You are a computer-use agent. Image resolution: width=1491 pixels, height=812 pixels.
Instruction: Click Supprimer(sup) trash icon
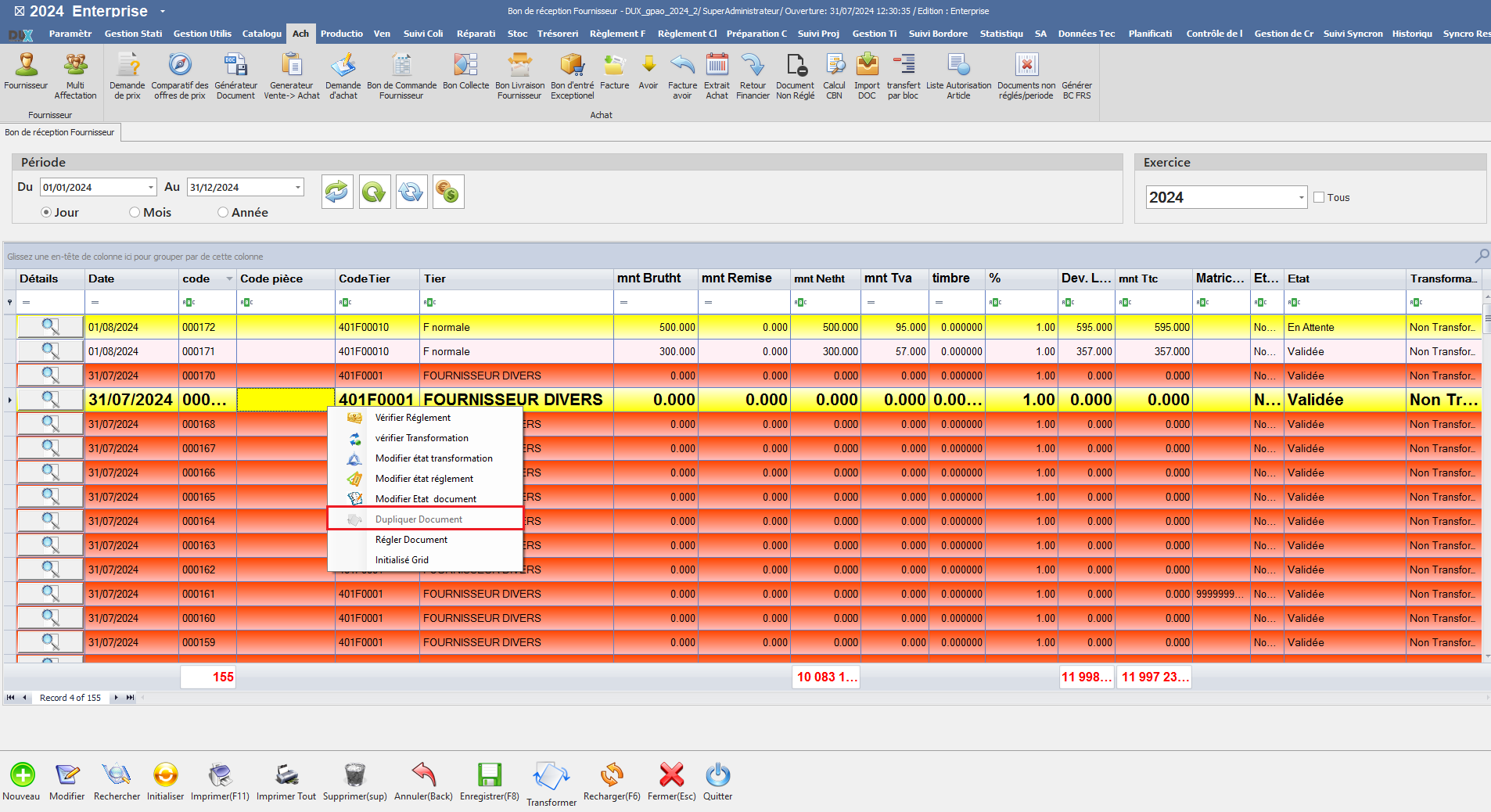(354, 781)
